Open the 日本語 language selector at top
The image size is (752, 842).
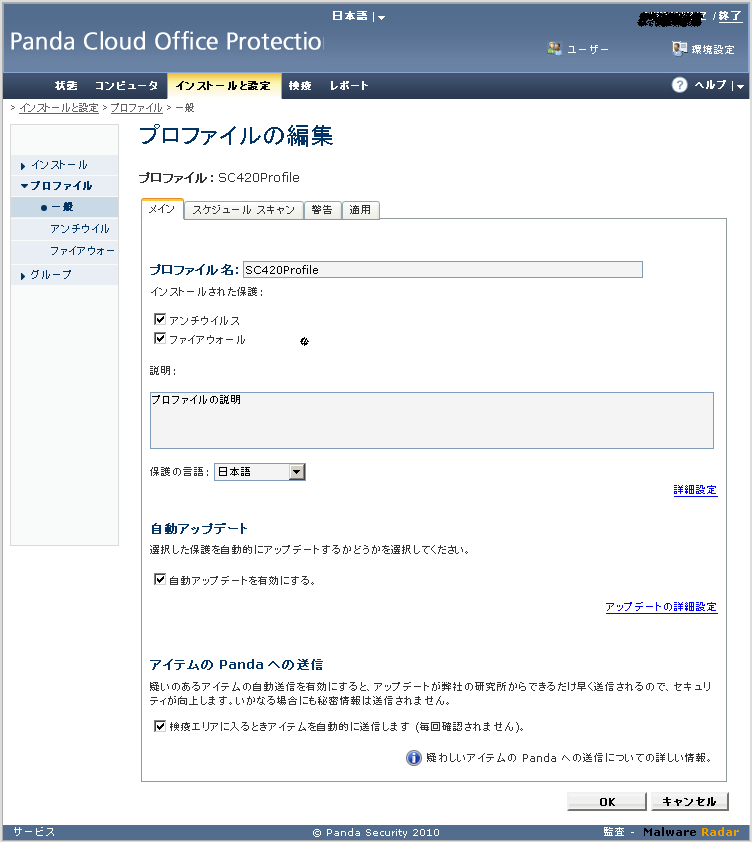coord(358,16)
